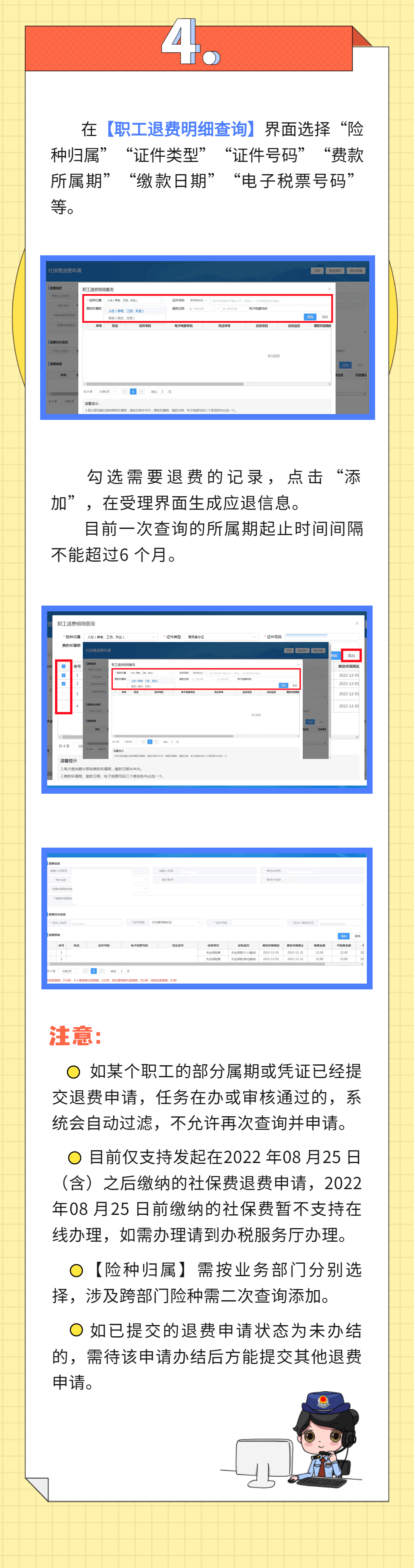Image resolution: width=414 pixels, height=1568 pixels.
Task: Click the blue 添加 button in third screenshot
Action: pos(344,936)
